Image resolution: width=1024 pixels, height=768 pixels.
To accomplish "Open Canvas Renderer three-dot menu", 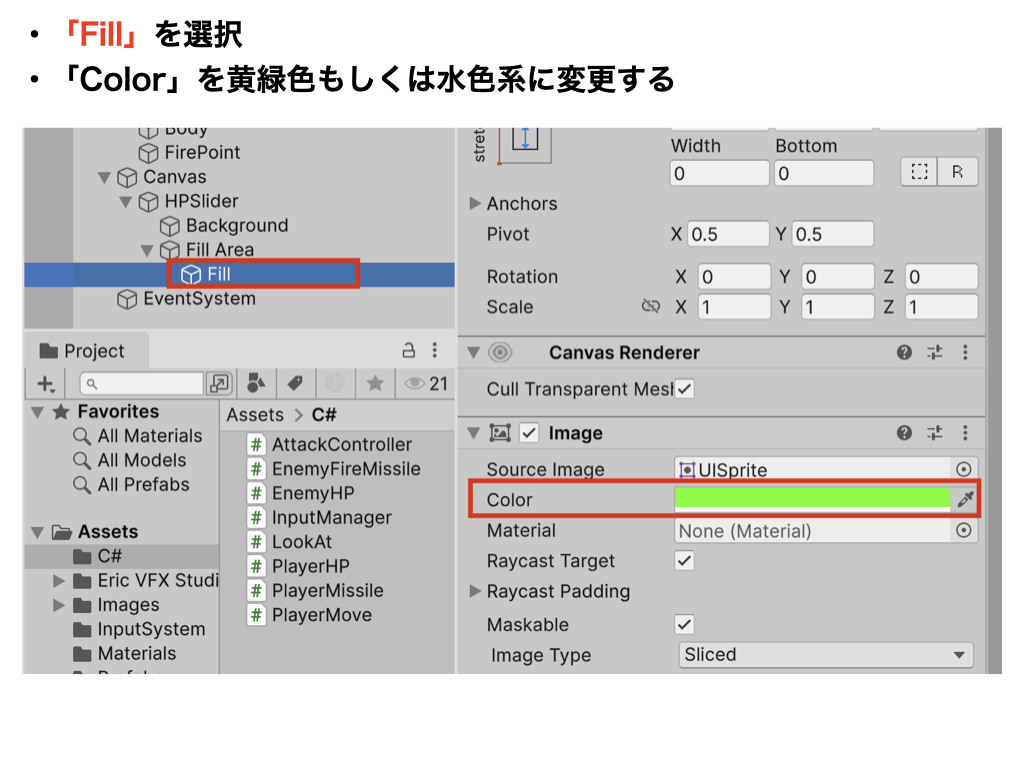I will 965,353.
